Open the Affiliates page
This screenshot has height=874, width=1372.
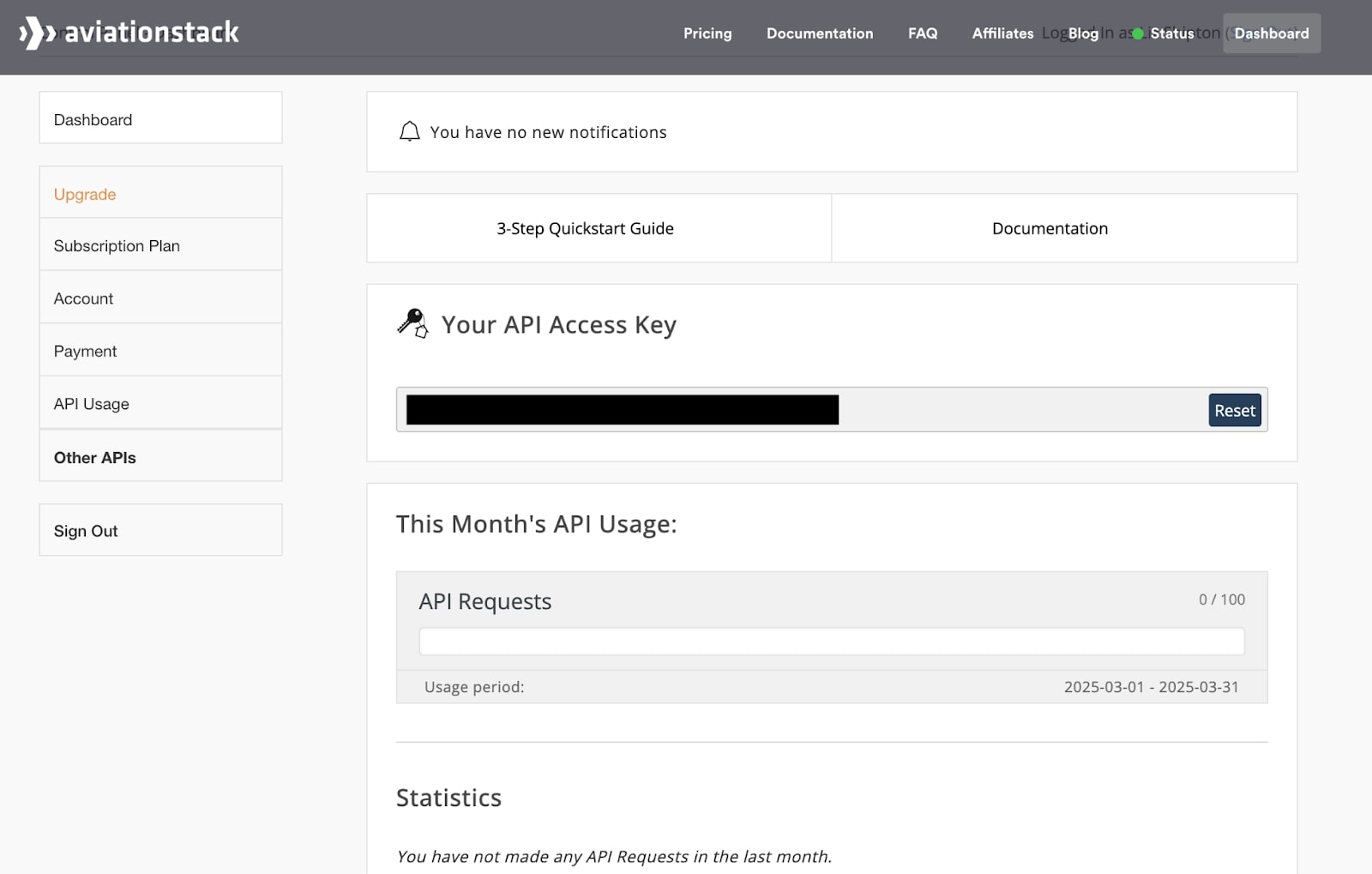point(1002,33)
